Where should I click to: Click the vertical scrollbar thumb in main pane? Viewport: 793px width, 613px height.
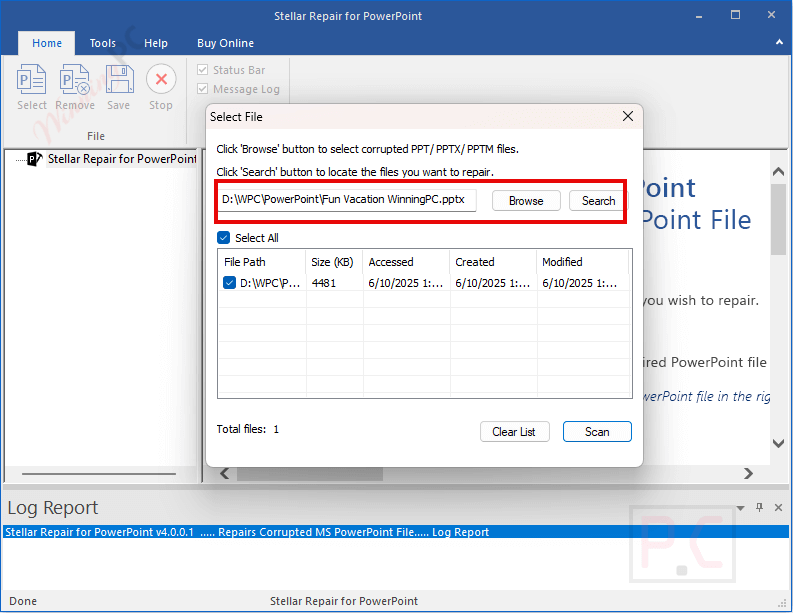tap(778, 220)
